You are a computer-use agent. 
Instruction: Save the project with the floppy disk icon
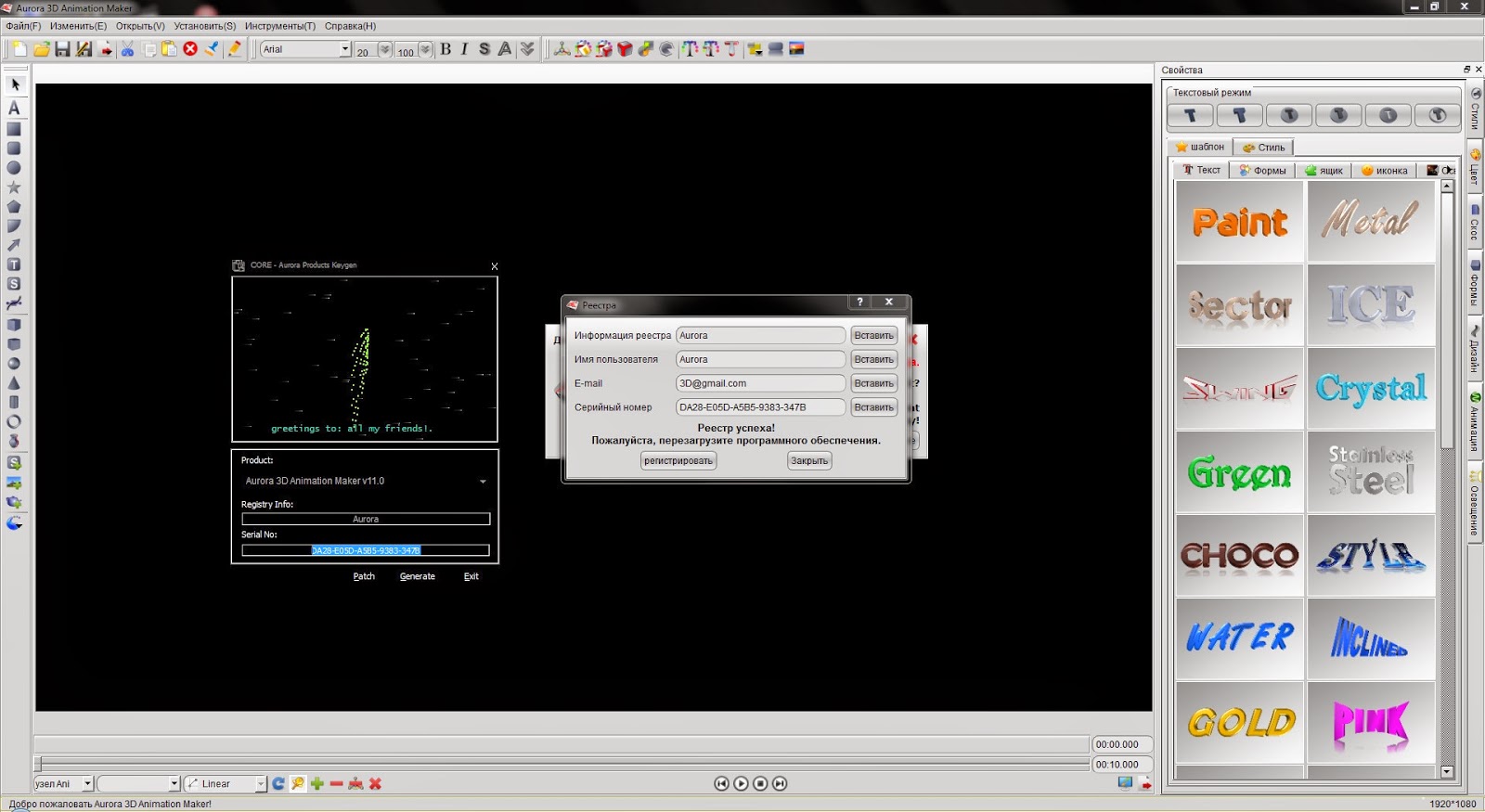pyautogui.click(x=62, y=49)
